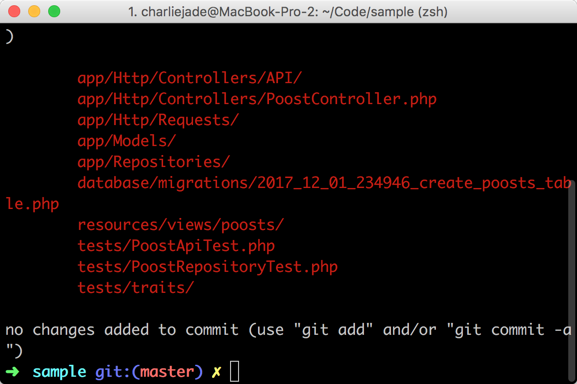Image resolution: width=577 pixels, height=384 pixels.
Task: Click resources/views/poosts/ path line
Action: [x=181, y=225]
